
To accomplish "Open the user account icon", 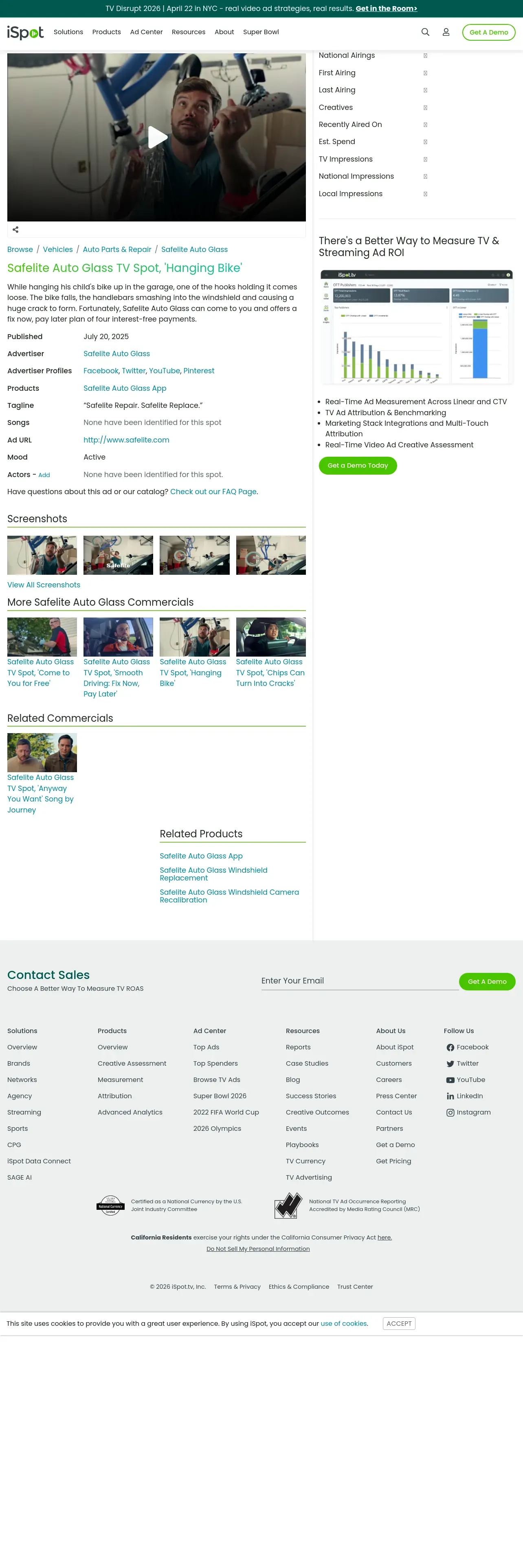I will [x=446, y=32].
